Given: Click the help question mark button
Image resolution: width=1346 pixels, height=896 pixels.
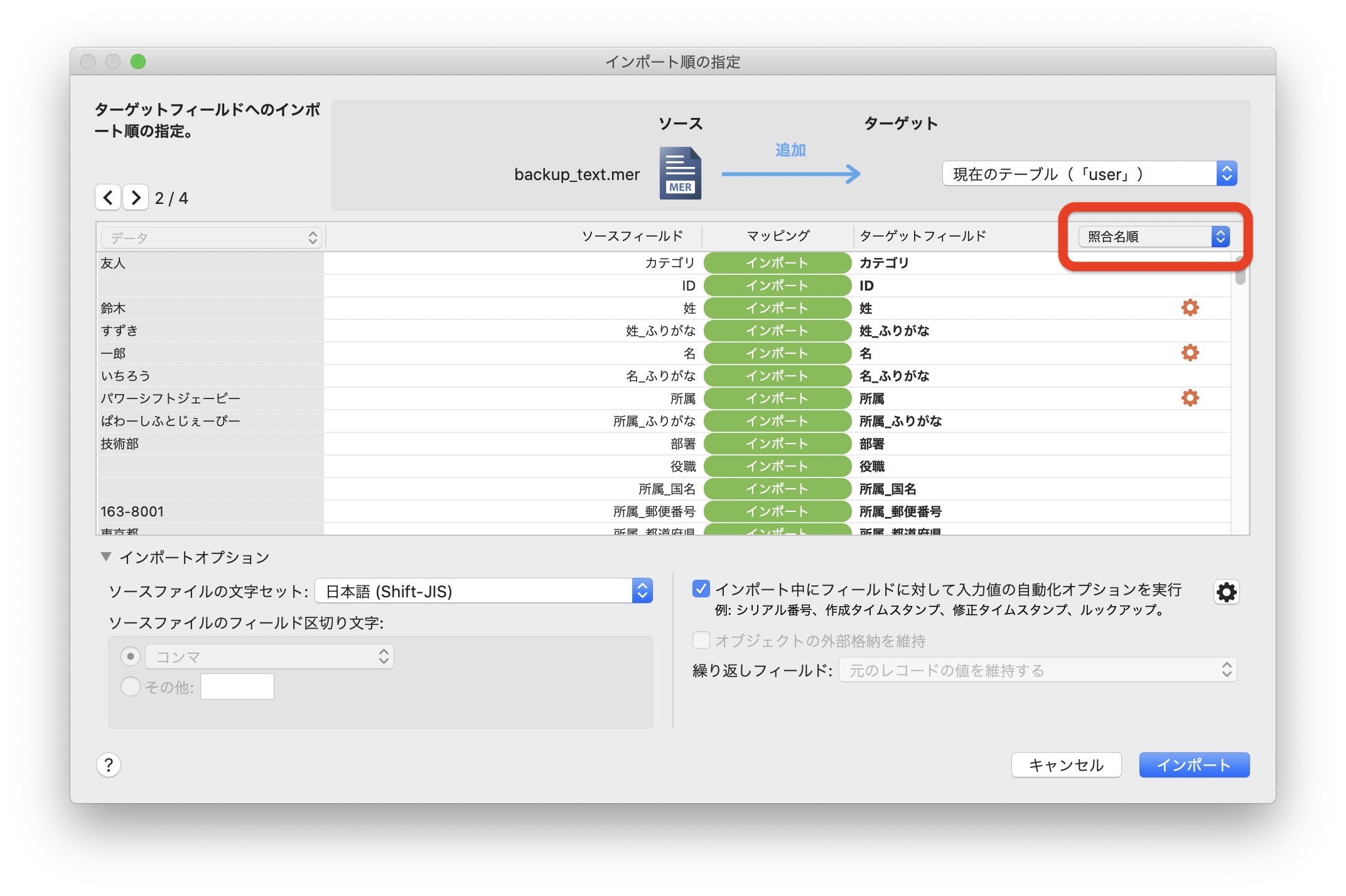Looking at the screenshot, I should tap(109, 765).
